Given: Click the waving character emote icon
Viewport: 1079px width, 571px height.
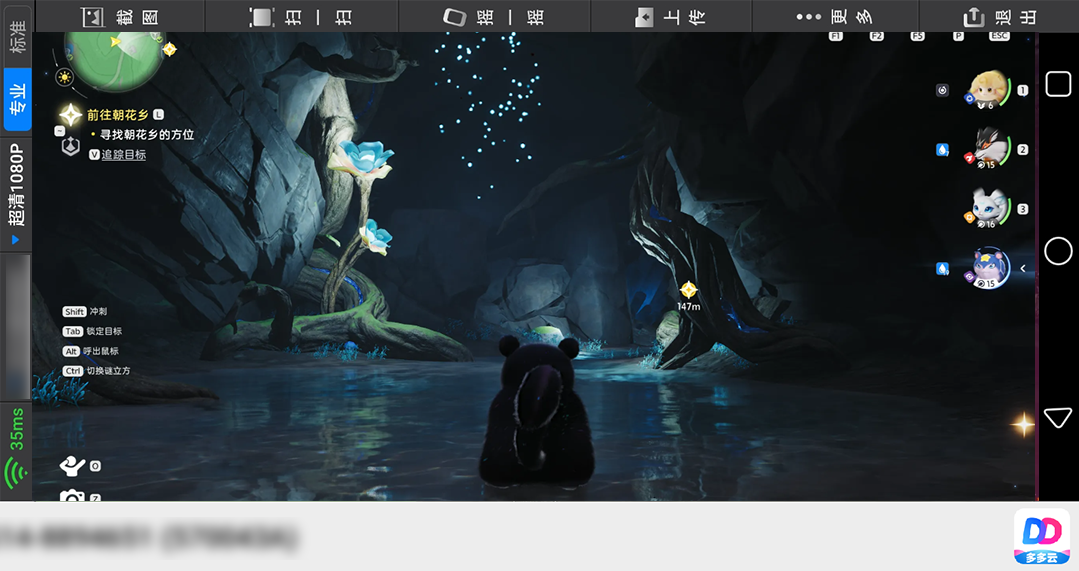Looking at the screenshot, I should (x=72, y=466).
